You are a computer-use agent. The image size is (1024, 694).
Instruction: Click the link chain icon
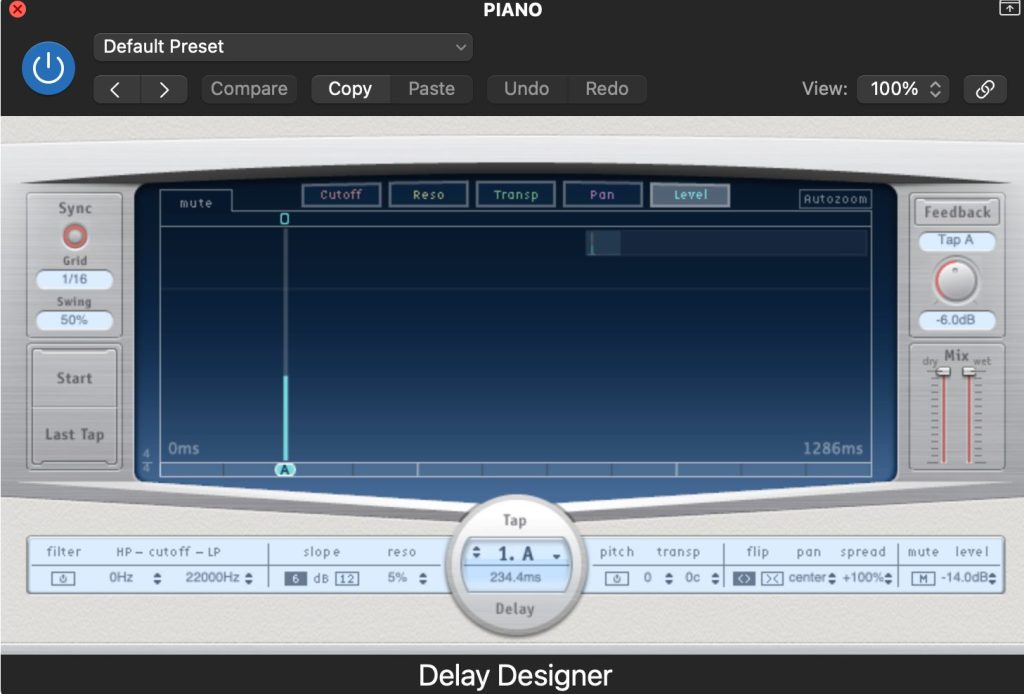(x=985, y=89)
